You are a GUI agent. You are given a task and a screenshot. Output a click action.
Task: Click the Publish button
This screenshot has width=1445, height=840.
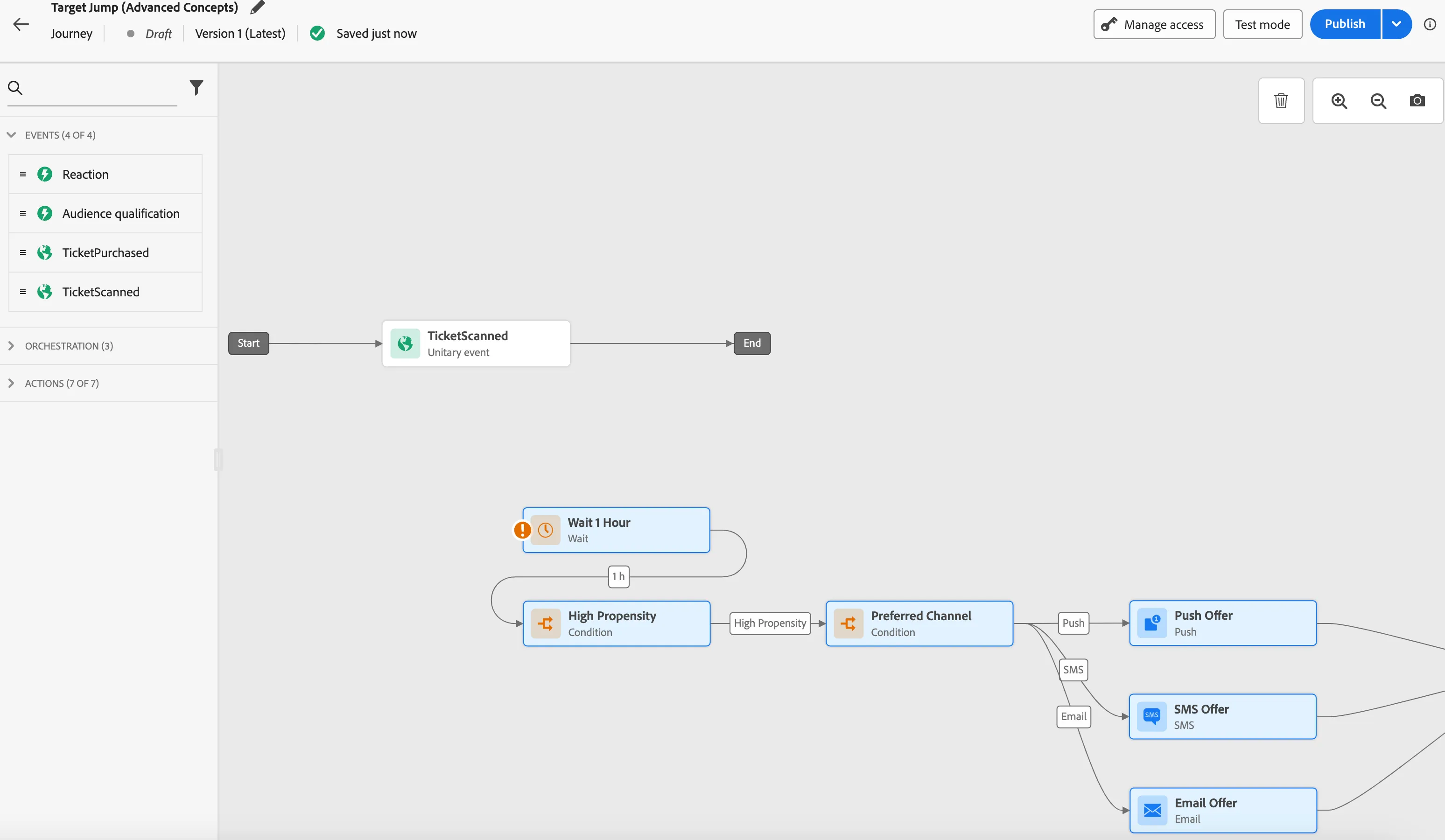pyautogui.click(x=1345, y=24)
